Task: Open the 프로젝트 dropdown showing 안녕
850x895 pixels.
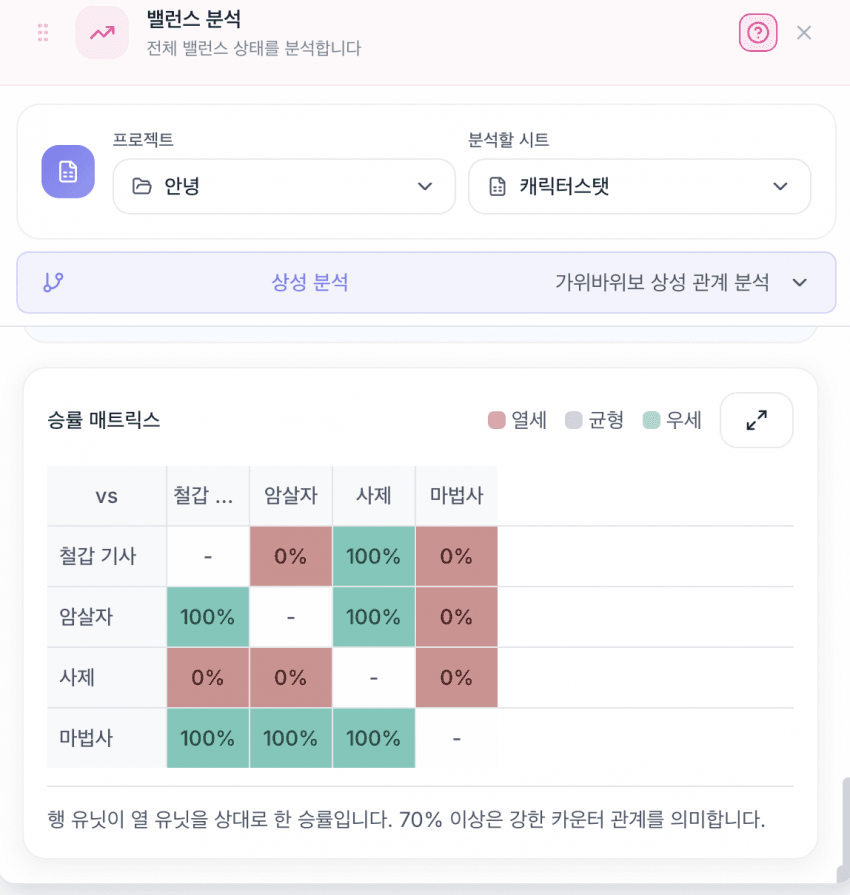Action: pyautogui.click(x=284, y=186)
